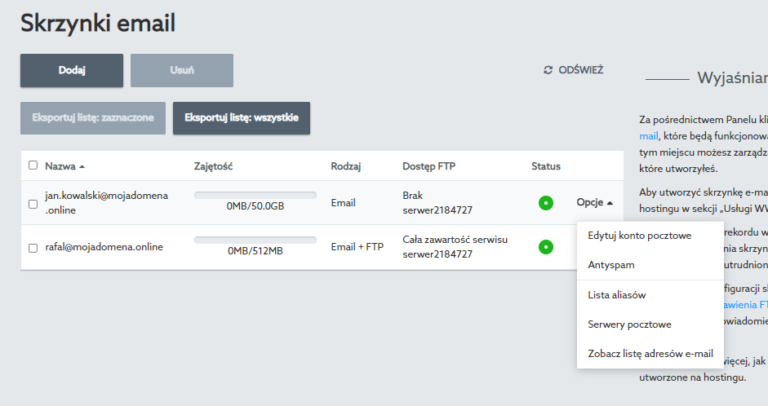Choose Edytuj konto pocztowe from menu
This screenshot has width=768, height=406.
639,236
